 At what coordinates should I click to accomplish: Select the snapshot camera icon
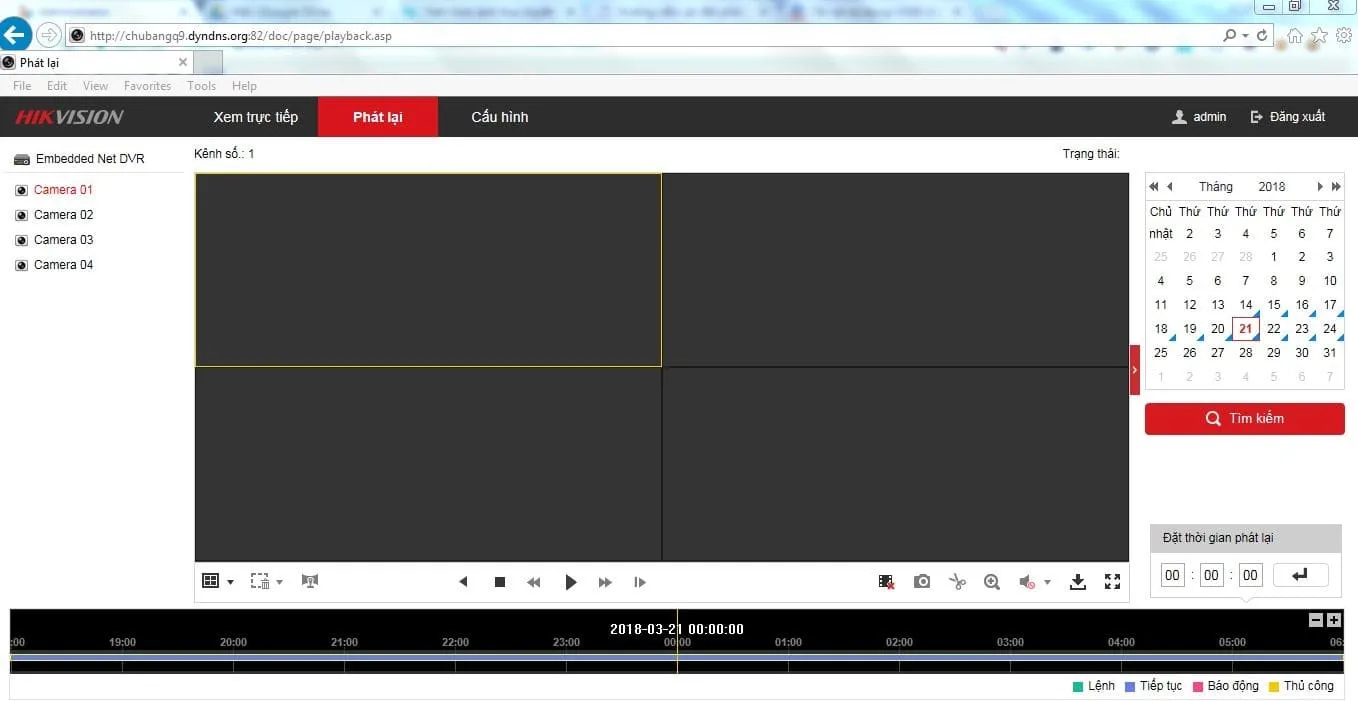pyautogui.click(x=922, y=581)
